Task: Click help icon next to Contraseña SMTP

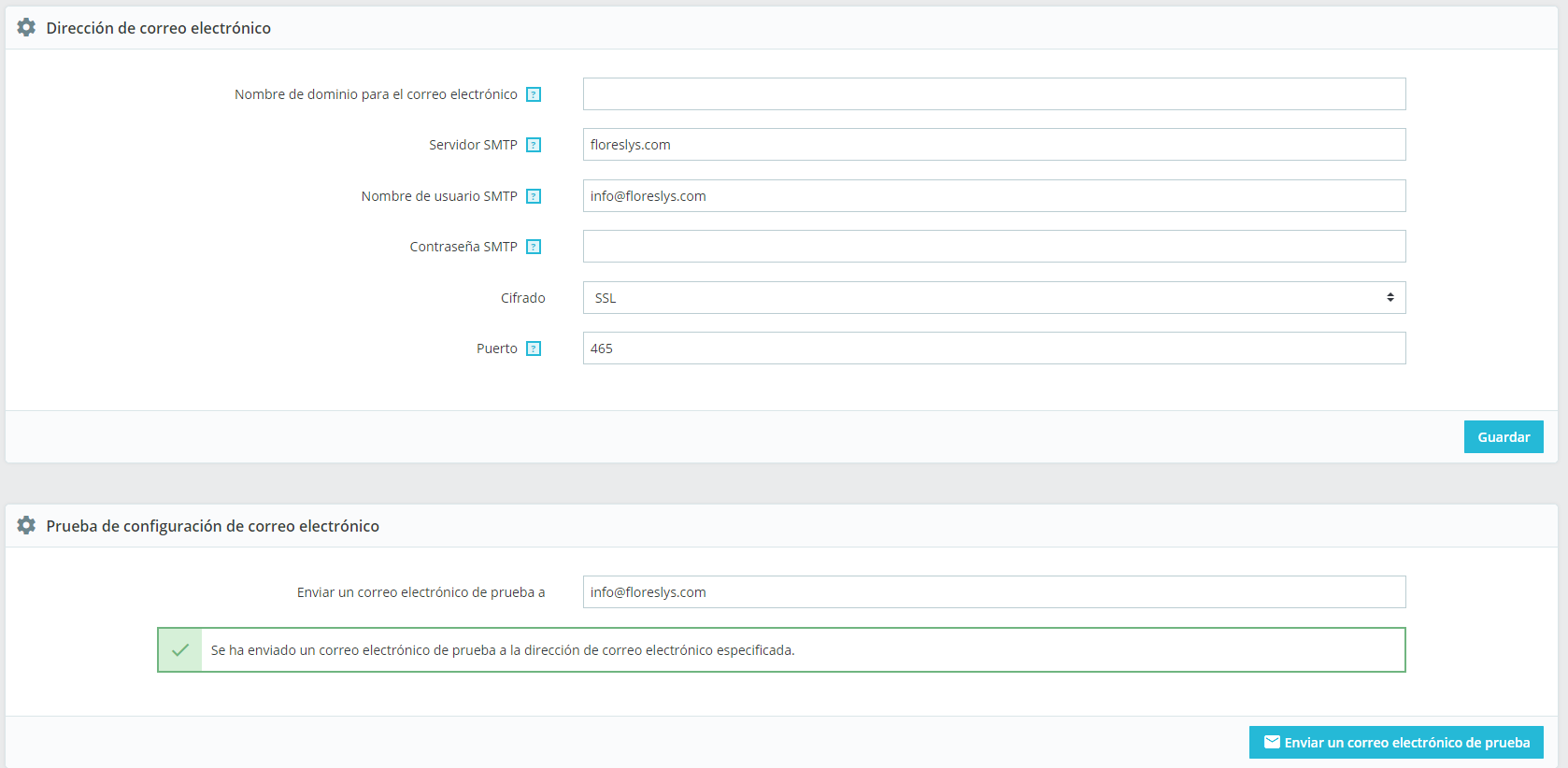Action: [534, 247]
